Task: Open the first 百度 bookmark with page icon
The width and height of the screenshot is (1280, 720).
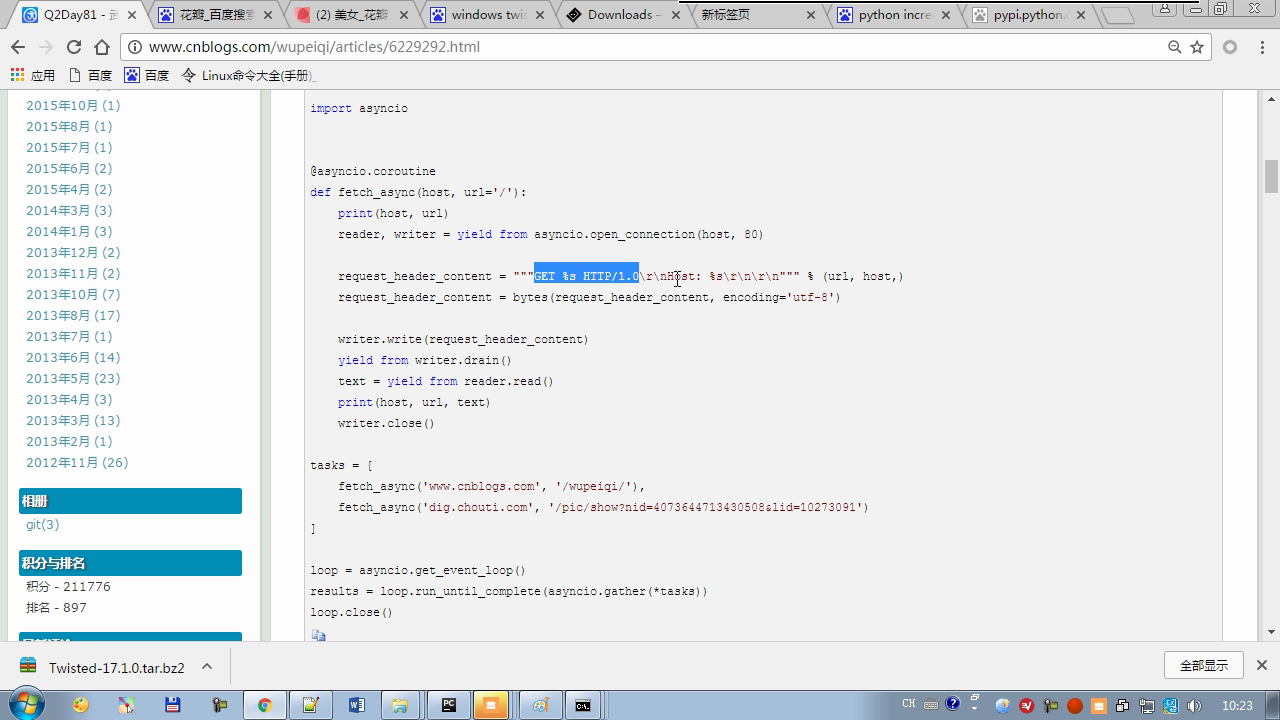Action: coord(90,75)
